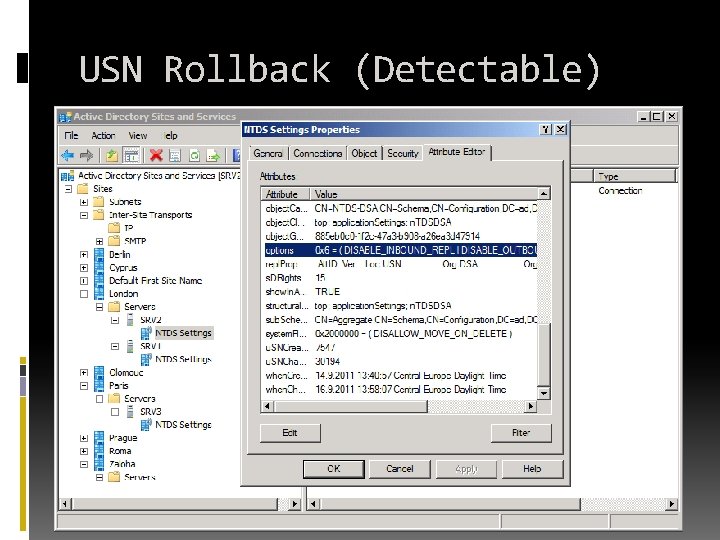Image resolution: width=720 pixels, height=540 pixels.
Task: Click the SRV3 server icon
Action: tap(130, 411)
